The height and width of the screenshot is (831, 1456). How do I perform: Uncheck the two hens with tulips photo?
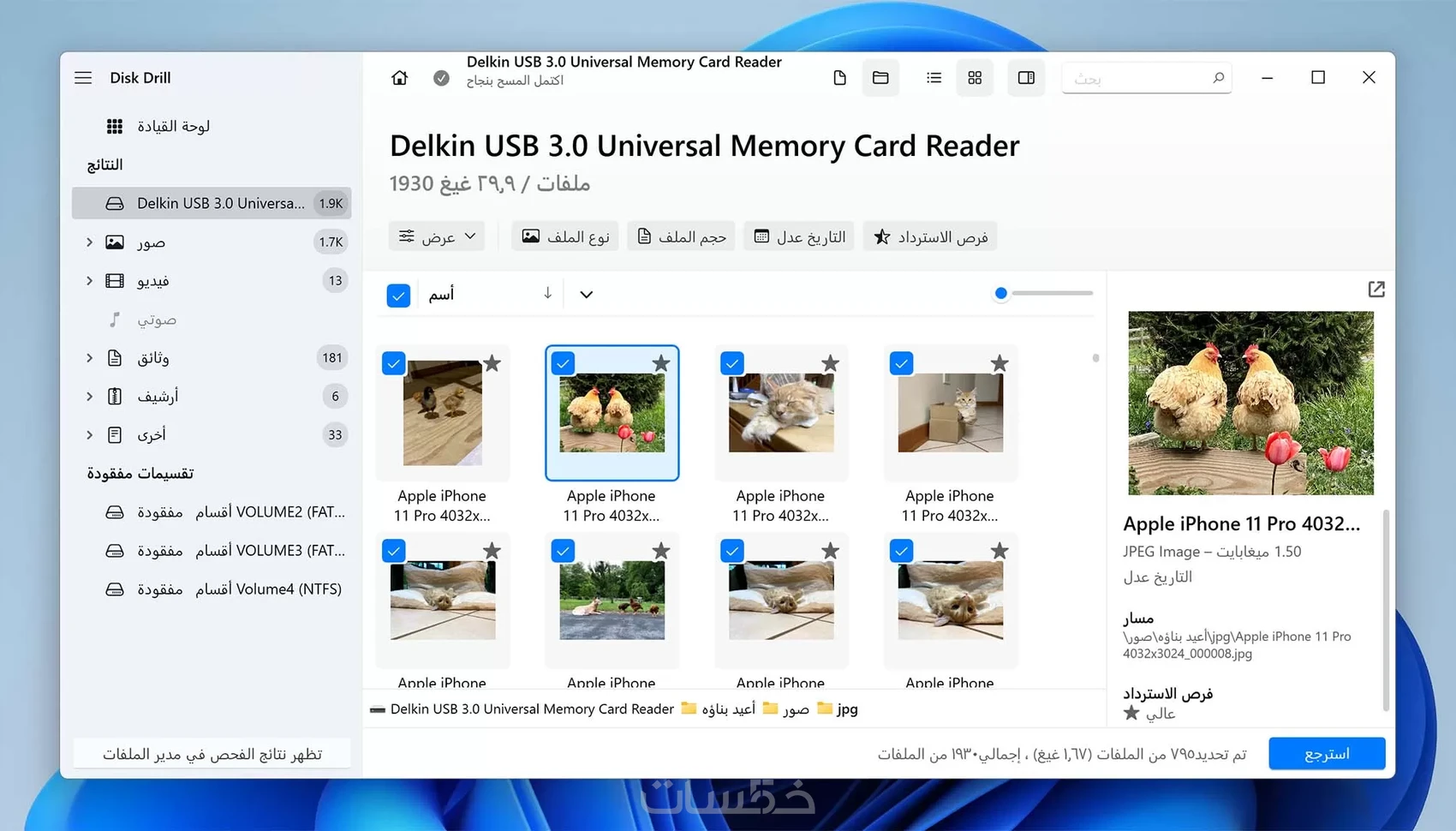coord(563,363)
